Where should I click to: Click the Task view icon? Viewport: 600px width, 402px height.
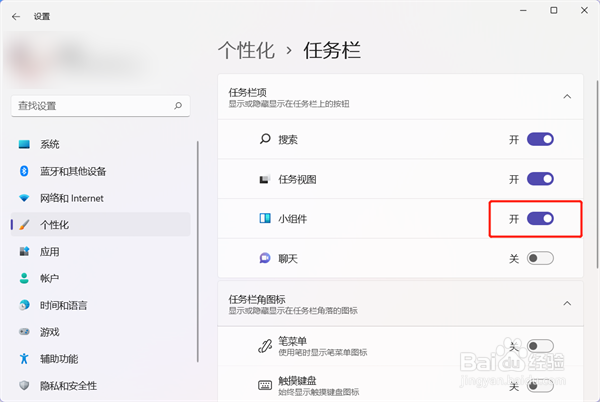coord(265,179)
